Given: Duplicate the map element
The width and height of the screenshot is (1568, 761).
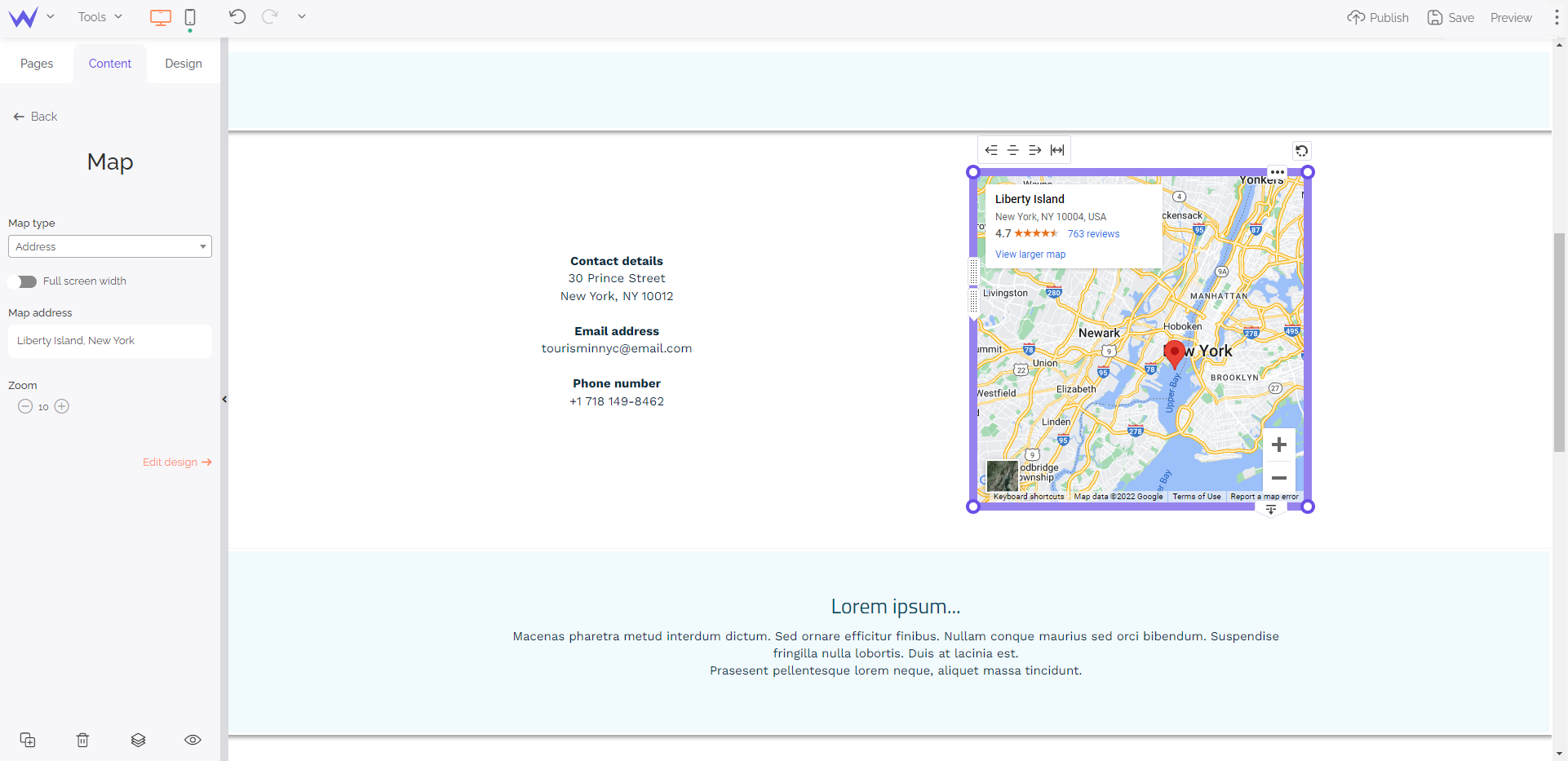Looking at the screenshot, I should pos(28,740).
